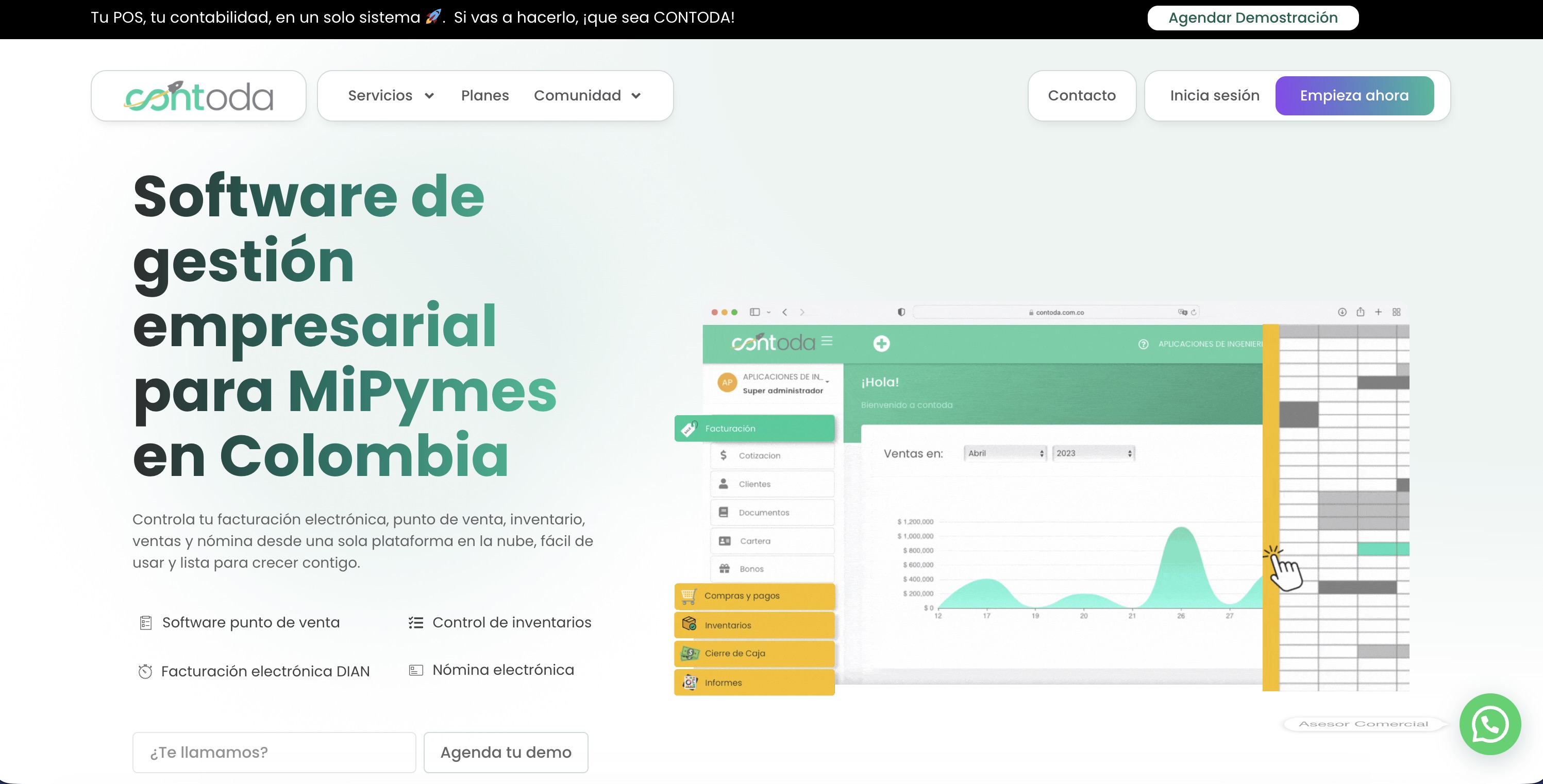Click the Nómina electrónica text
1543x784 pixels.
503,670
